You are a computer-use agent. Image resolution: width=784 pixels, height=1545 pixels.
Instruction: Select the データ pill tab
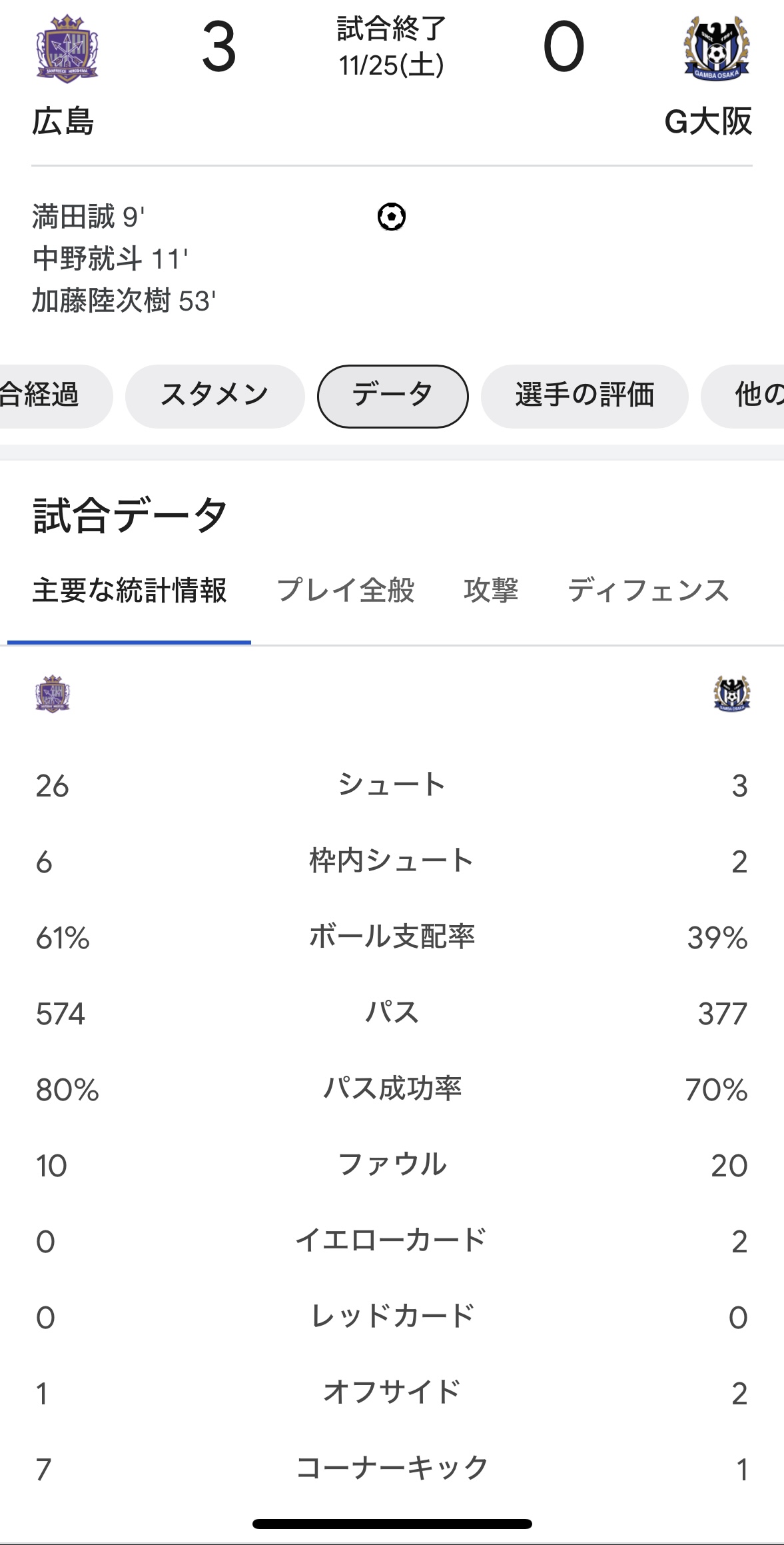(392, 396)
